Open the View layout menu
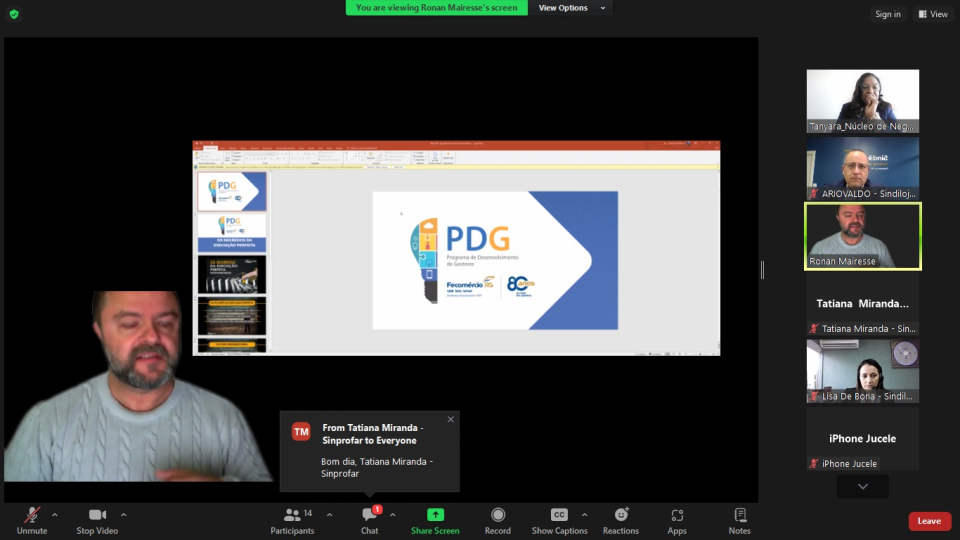The image size is (960, 540). tap(933, 14)
